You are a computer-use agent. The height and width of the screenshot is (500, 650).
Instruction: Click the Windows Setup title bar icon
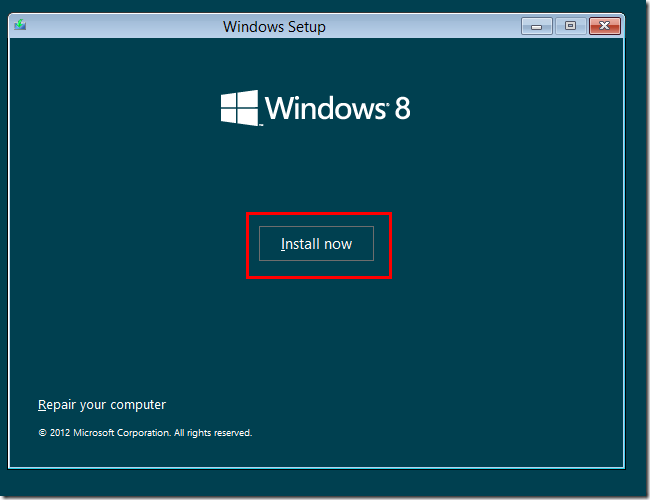(20, 25)
